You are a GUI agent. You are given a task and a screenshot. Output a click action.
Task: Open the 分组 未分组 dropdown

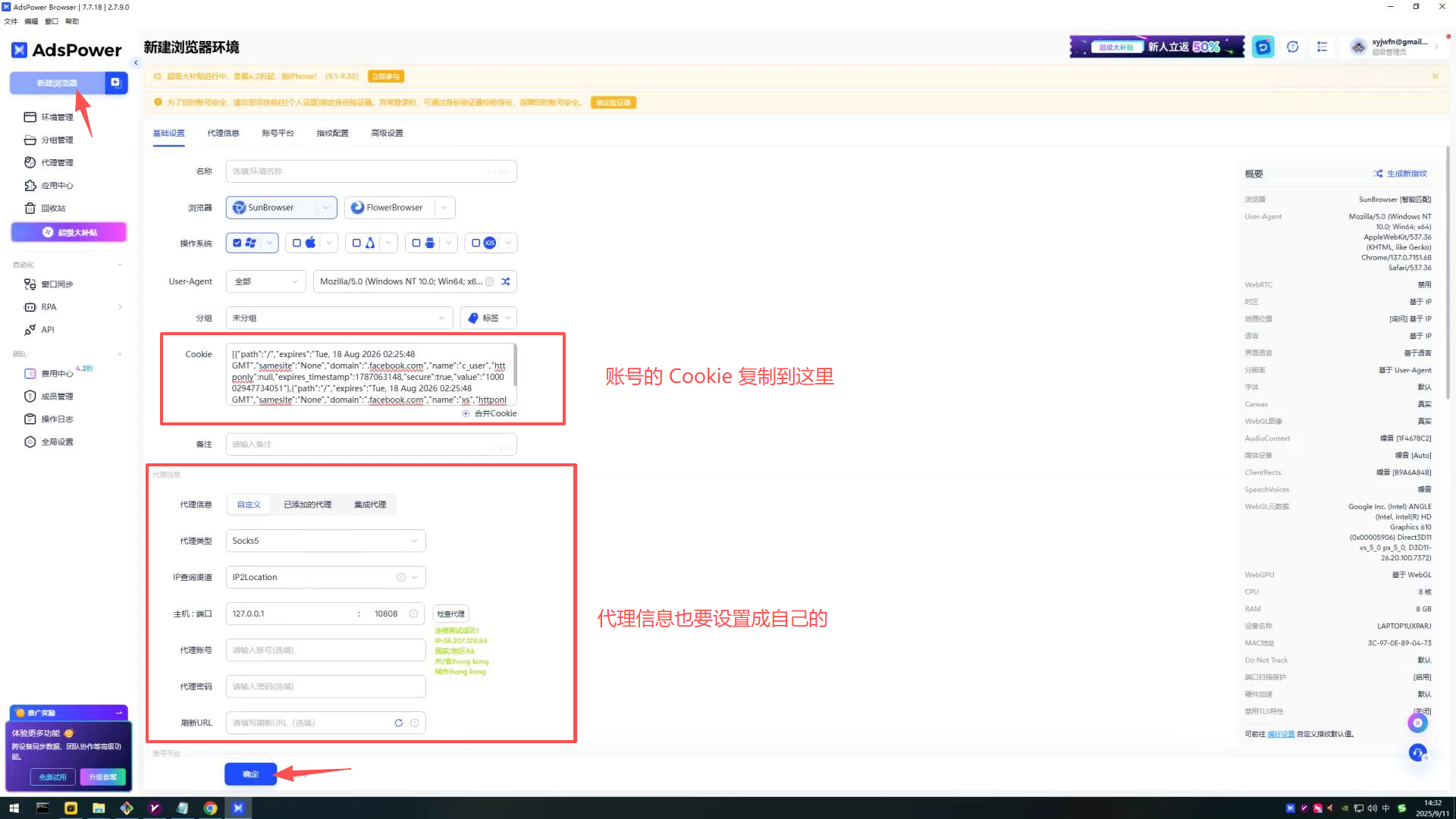(338, 318)
